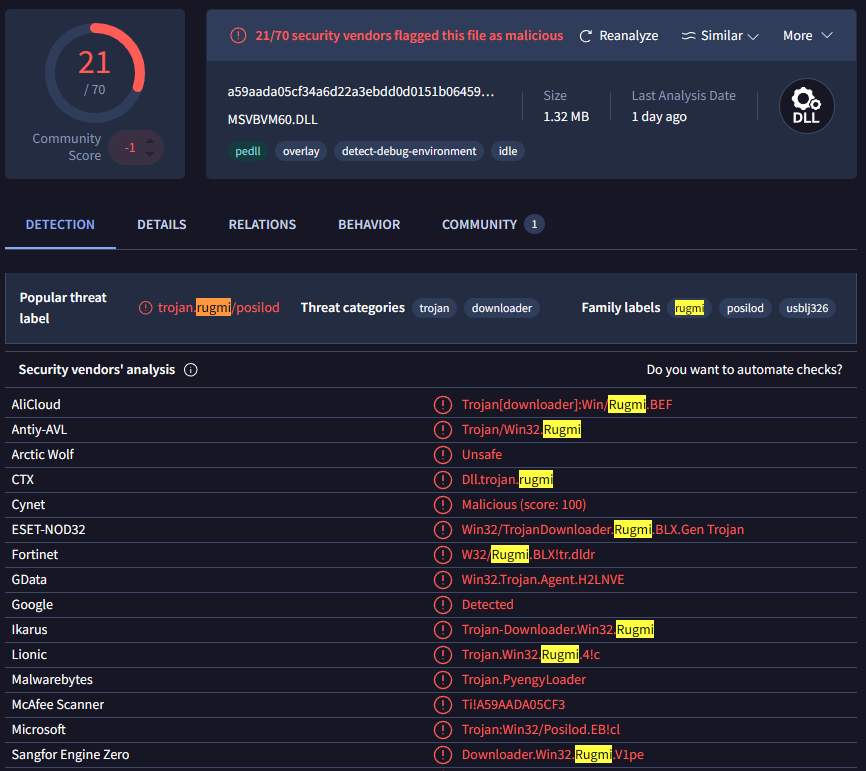Click the AliCloud row alert icon
Viewport: 866px width, 771px height.
(x=442, y=405)
